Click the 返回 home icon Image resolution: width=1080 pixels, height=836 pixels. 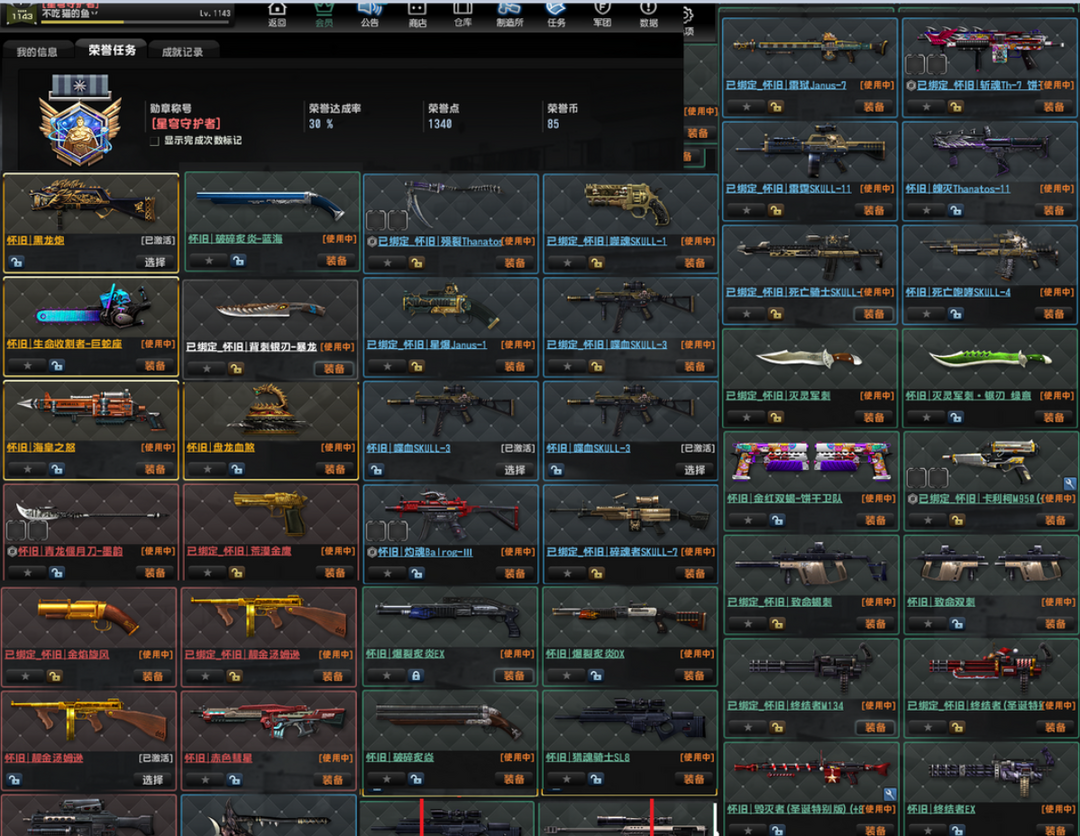pos(277,14)
